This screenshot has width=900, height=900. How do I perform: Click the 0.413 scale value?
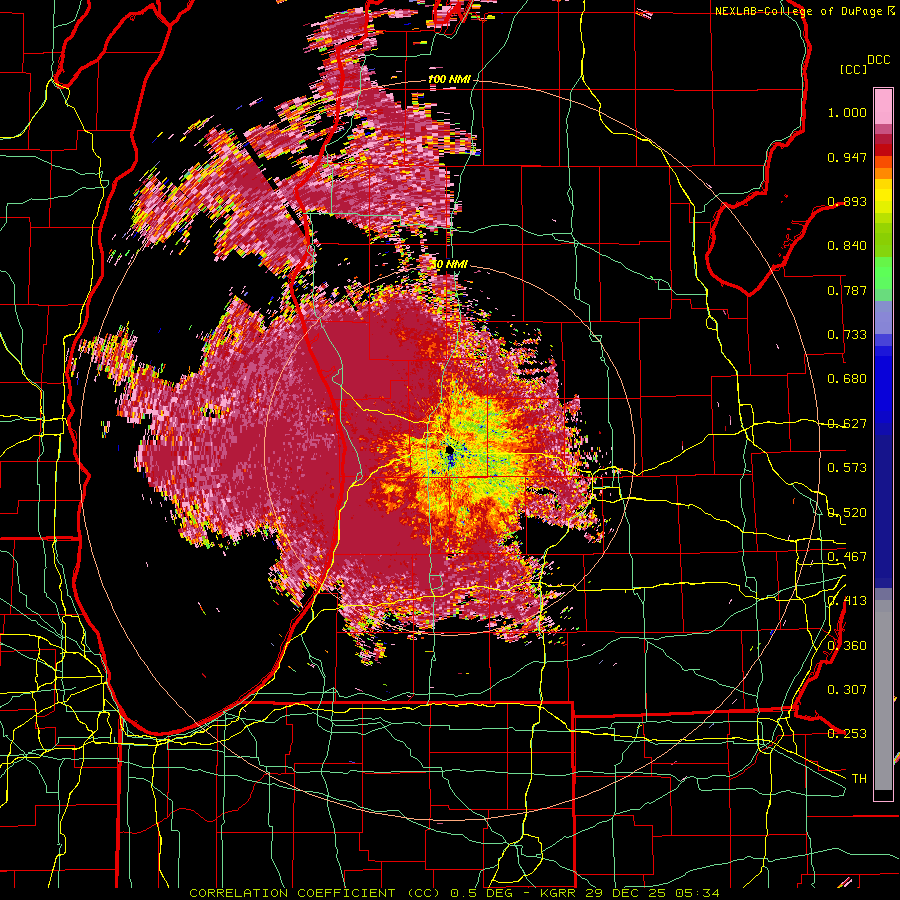[x=847, y=601]
